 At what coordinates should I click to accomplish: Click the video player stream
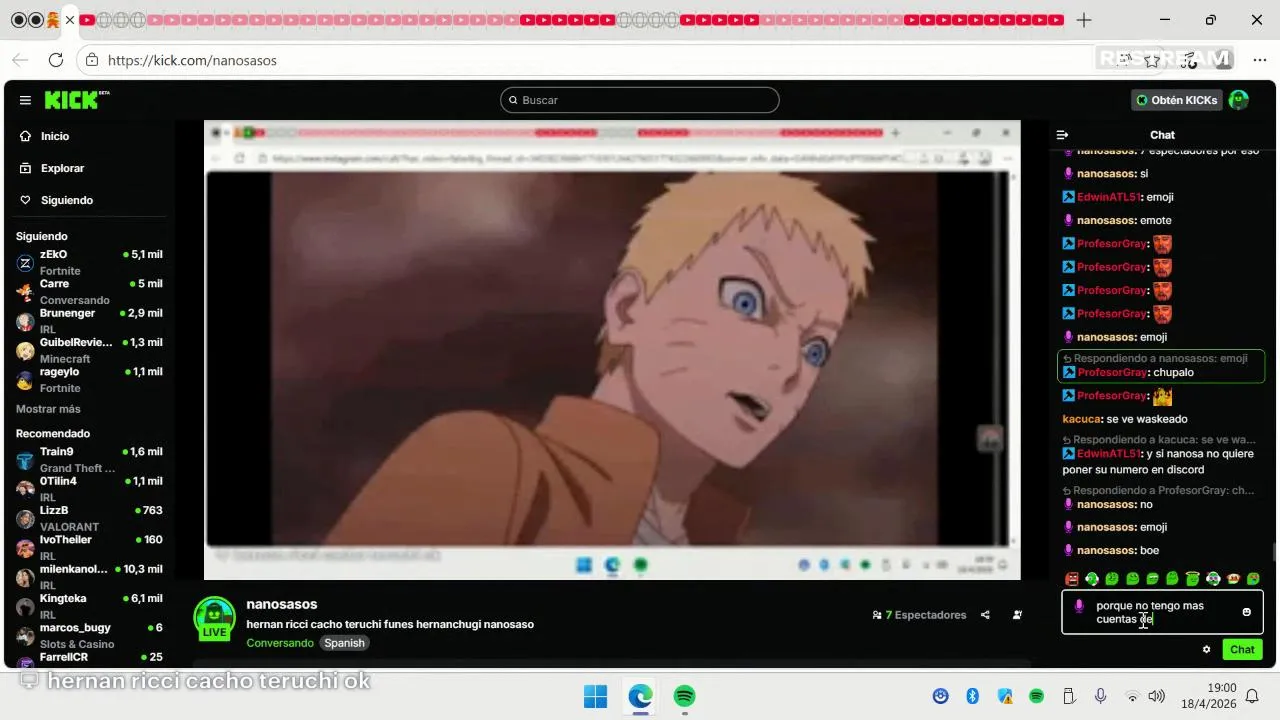click(612, 350)
